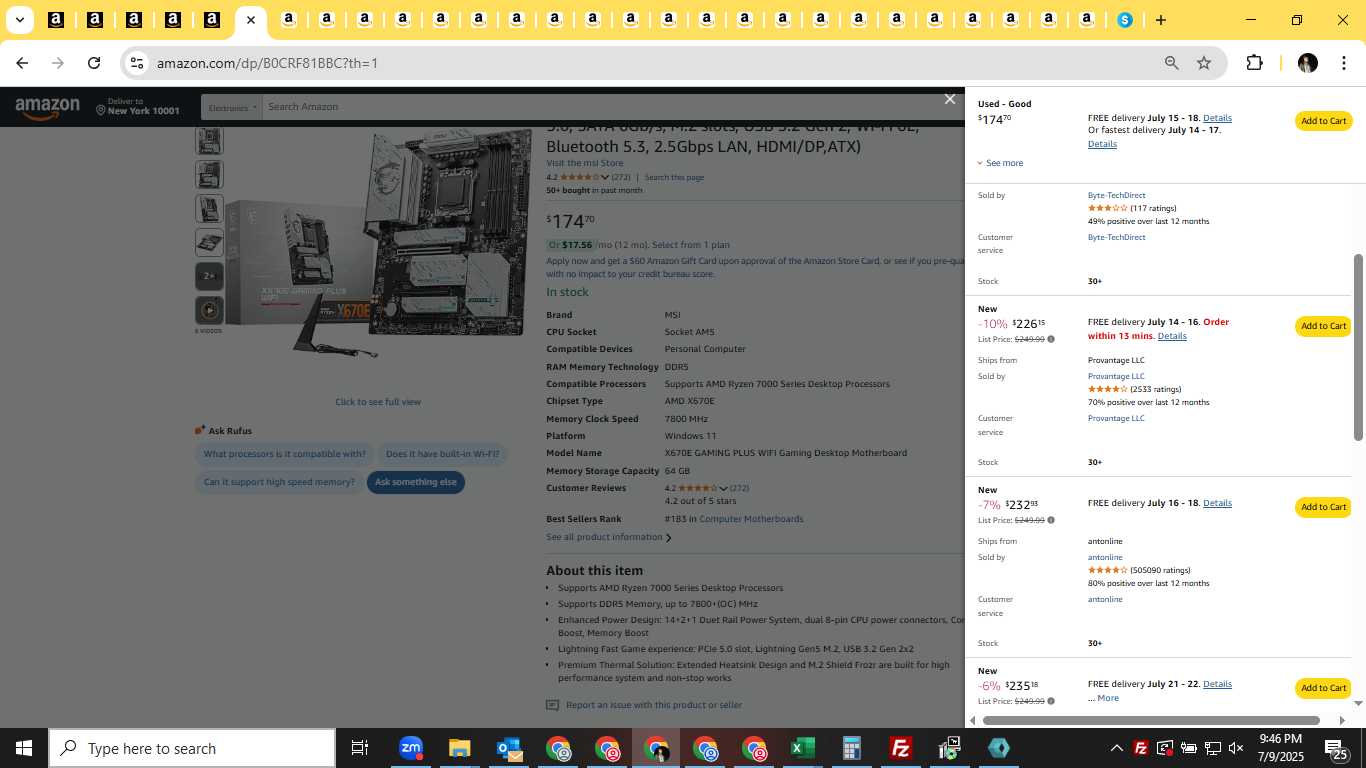This screenshot has height=768, width=1366.
Task: Click Details link for July 16 - 18 delivery
Action: pos(1217,503)
